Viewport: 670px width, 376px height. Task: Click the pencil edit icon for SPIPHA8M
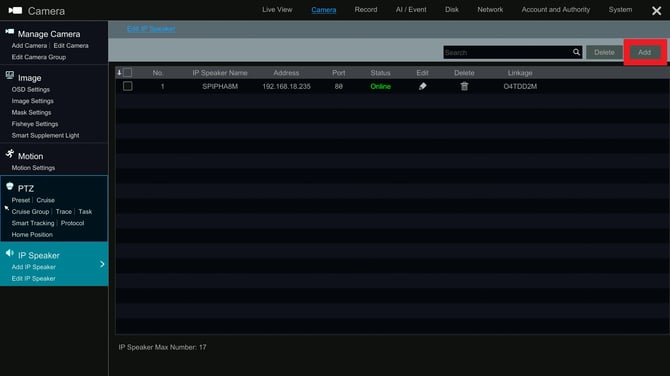422,86
